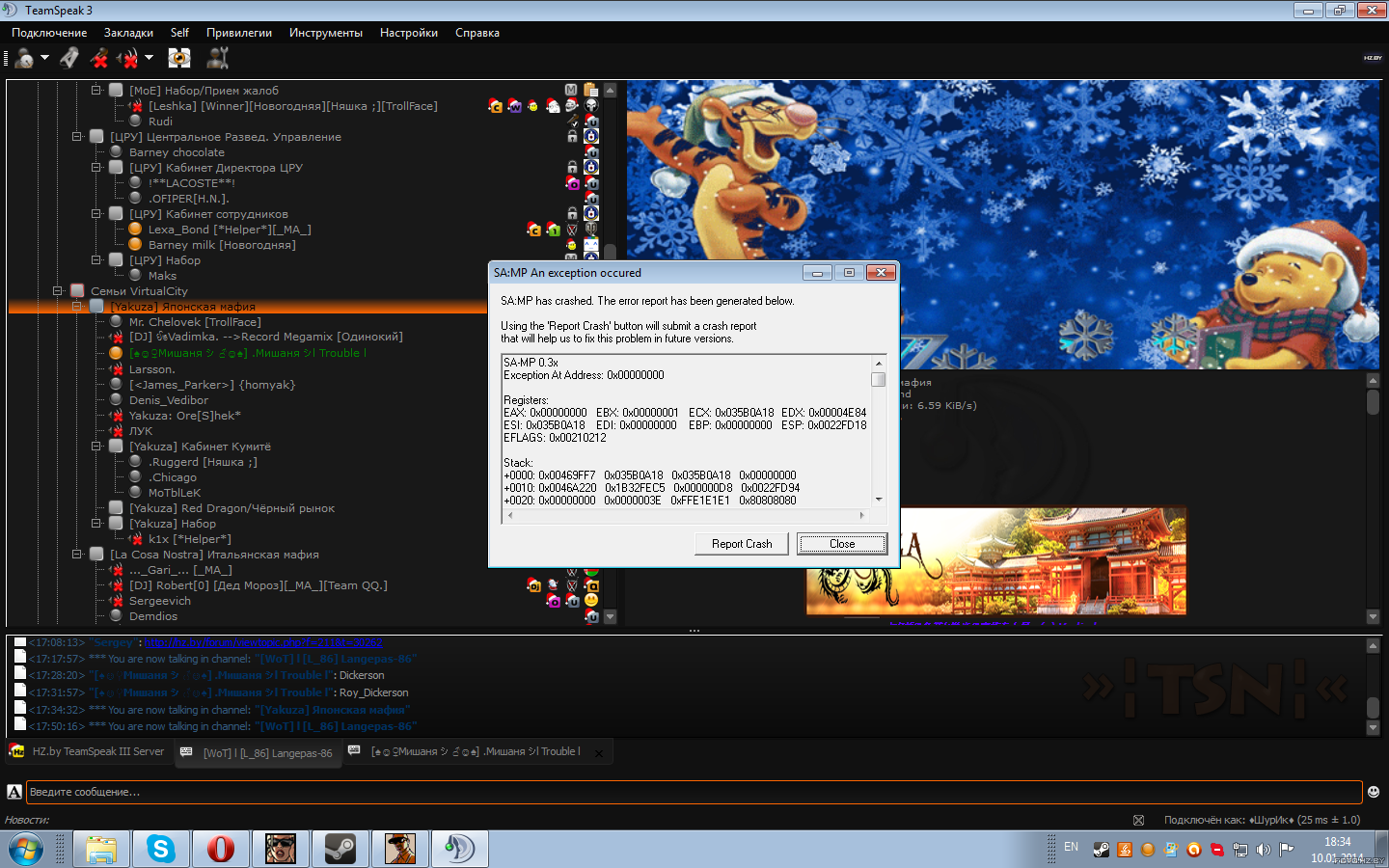This screenshot has width=1389, height=868.
Task: Collapse the Семьи VirtualCity section
Action: (58, 291)
